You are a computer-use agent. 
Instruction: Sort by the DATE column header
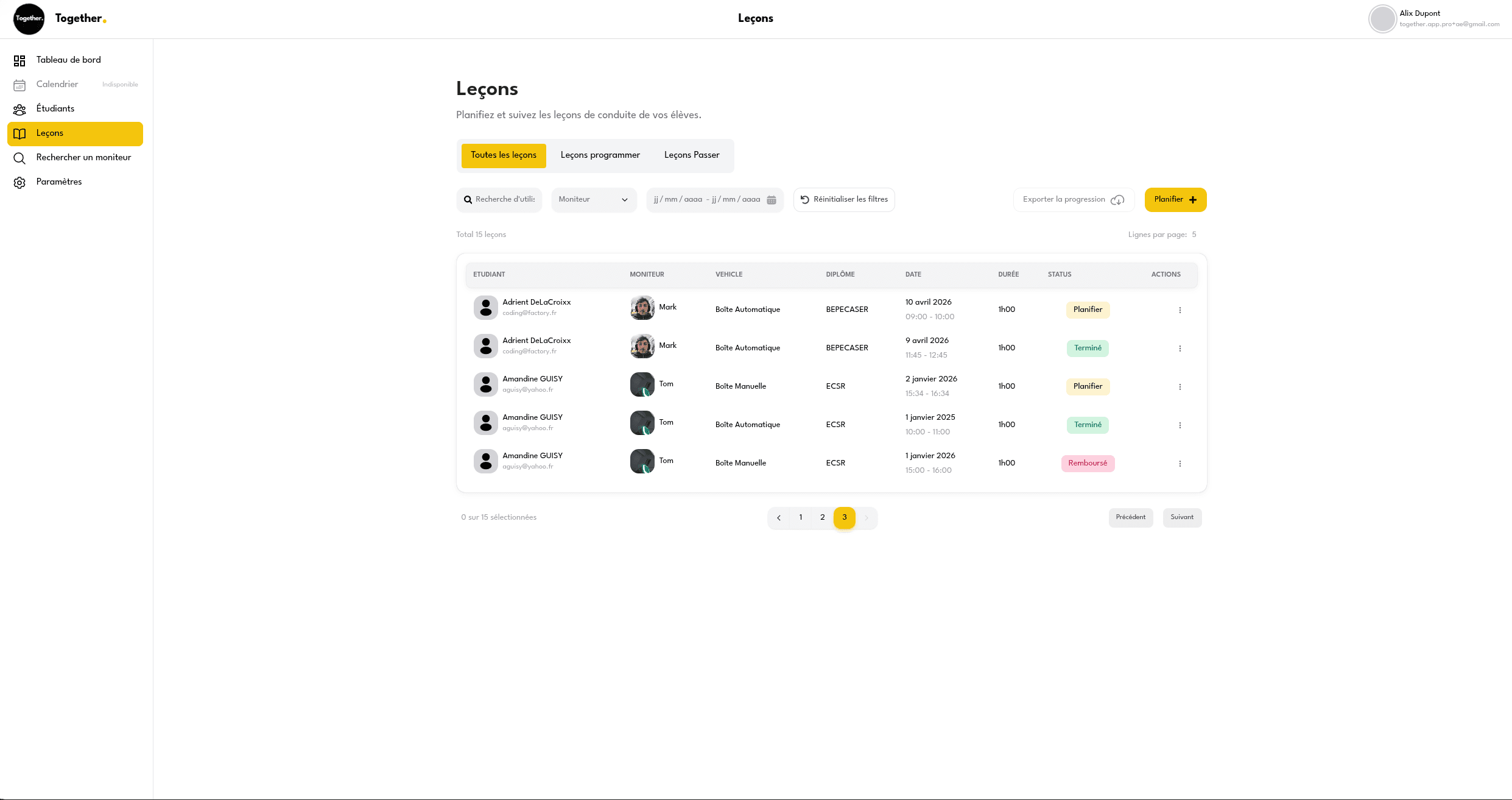point(913,275)
